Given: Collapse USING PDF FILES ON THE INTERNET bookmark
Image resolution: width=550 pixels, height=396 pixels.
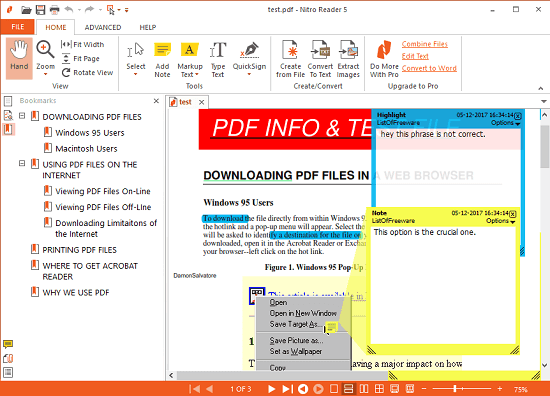Looking at the screenshot, I should [22, 163].
